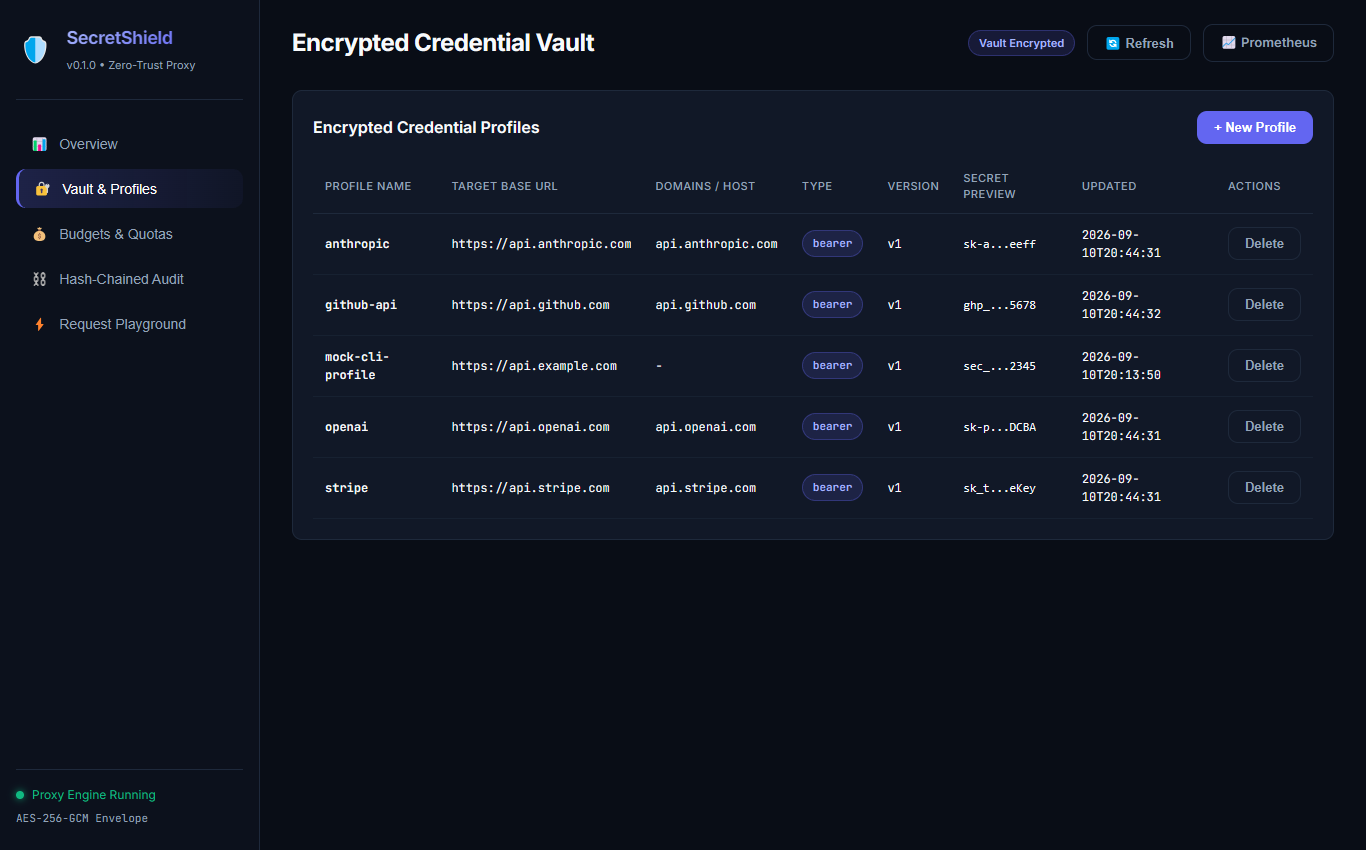The image size is (1366, 850).
Task: Click the https://api.openai.com target URL
Action: coord(530,427)
